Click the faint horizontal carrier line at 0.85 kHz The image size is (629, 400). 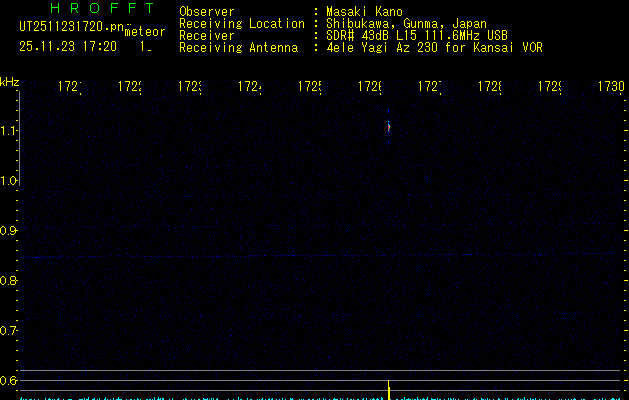pyautogui.click(x=317, y=255)
